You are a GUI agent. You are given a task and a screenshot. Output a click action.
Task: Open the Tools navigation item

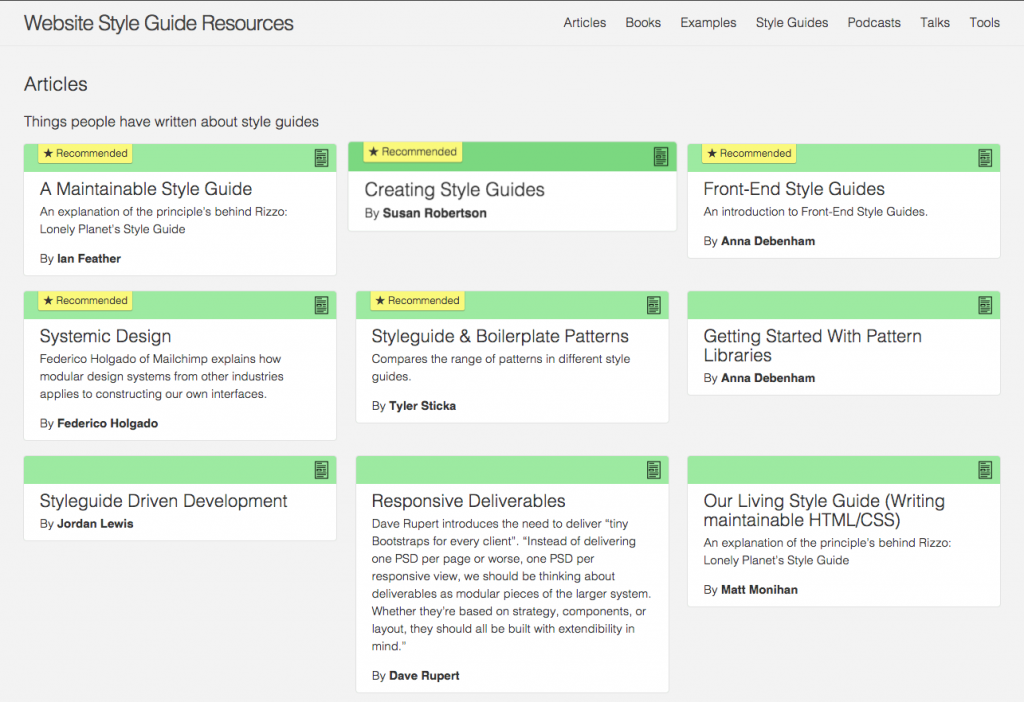(x=985, y=22)
